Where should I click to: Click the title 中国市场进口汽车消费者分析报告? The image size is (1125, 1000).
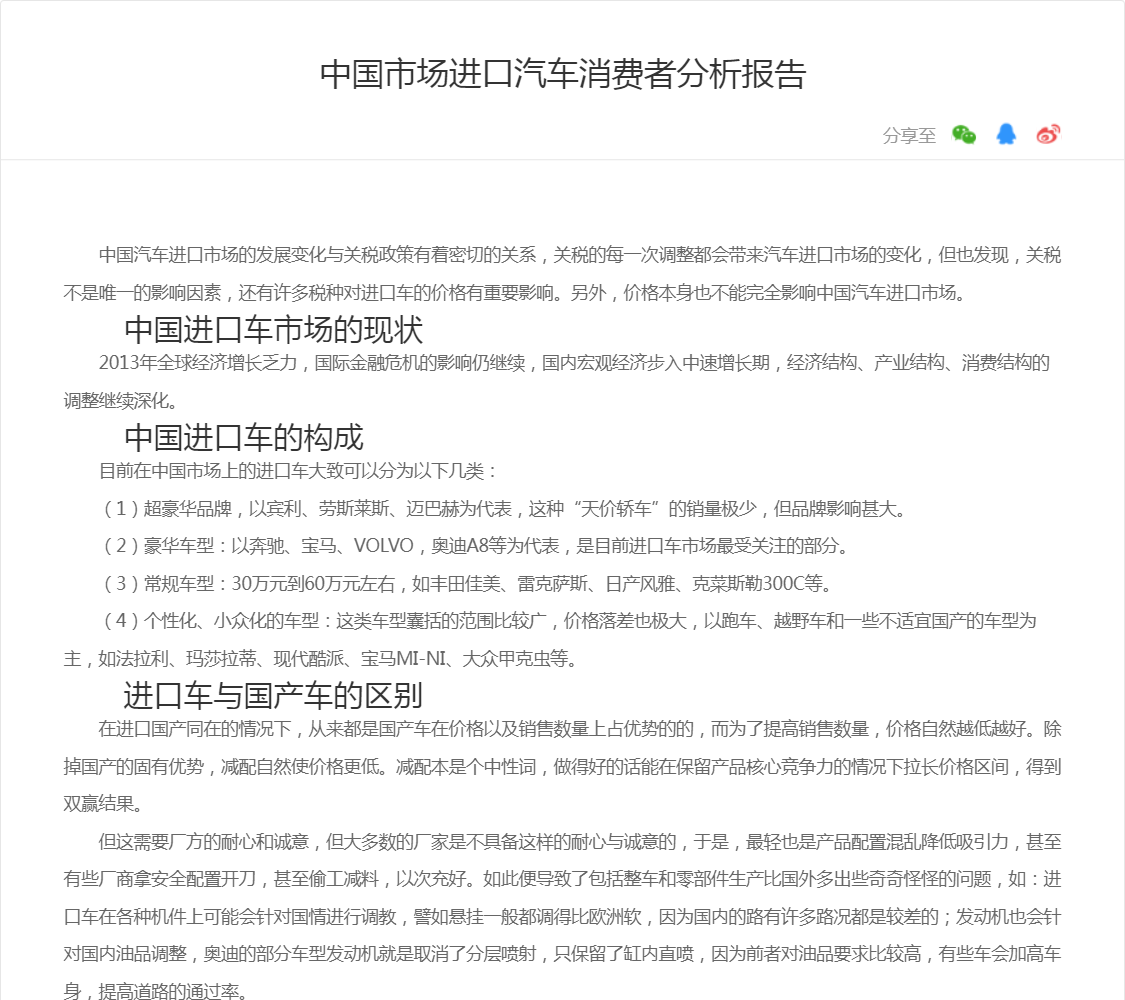(x=562, y=74)
